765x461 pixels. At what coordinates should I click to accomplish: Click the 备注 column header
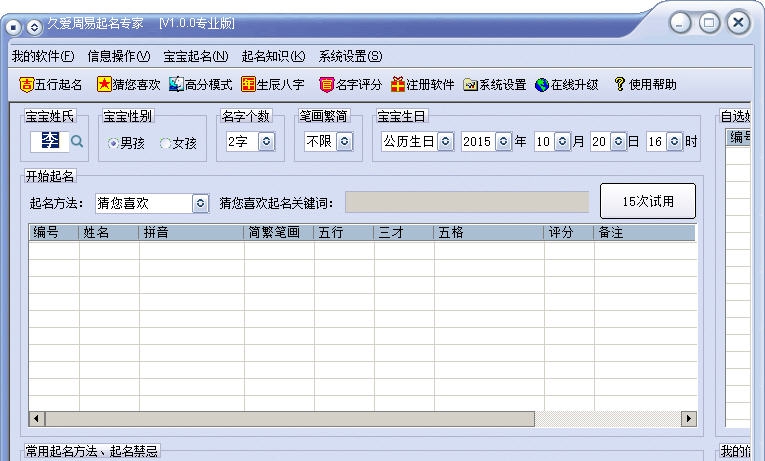[x=644, y=233]
